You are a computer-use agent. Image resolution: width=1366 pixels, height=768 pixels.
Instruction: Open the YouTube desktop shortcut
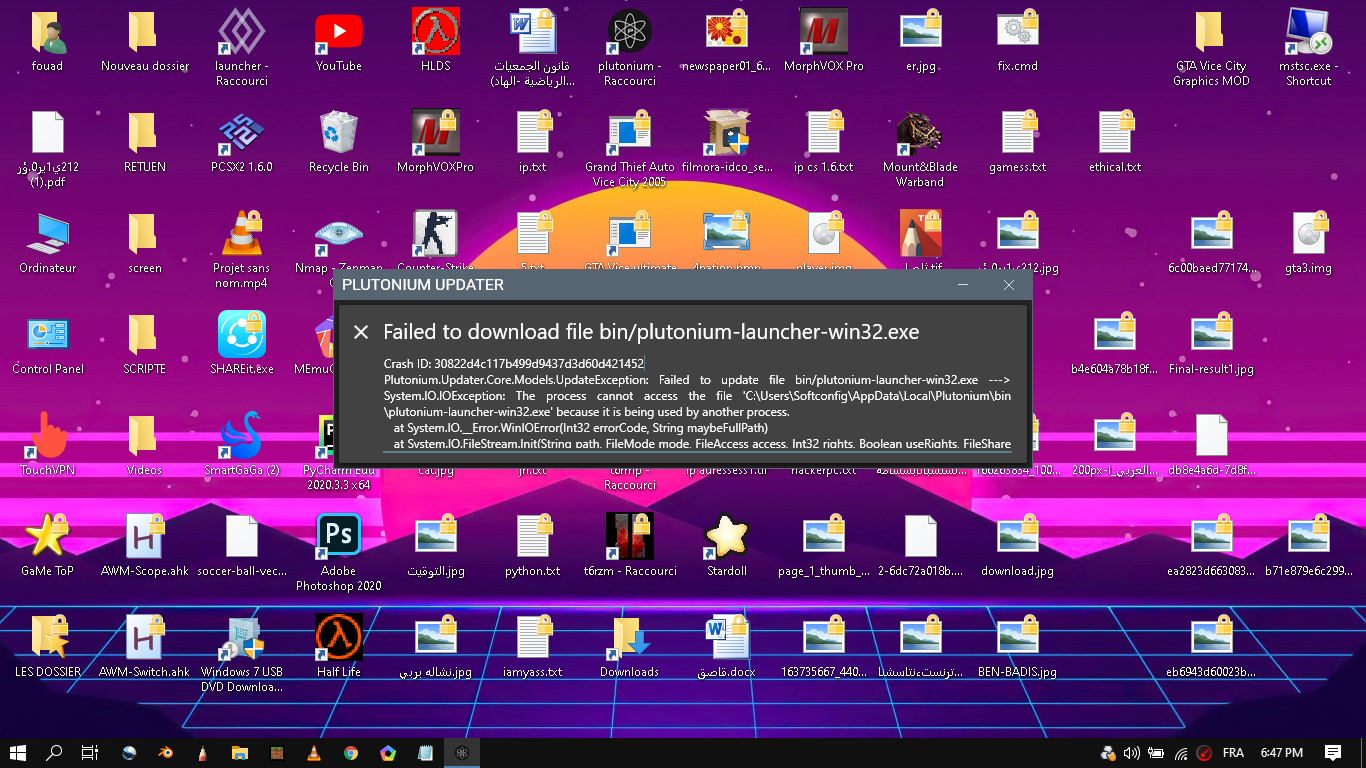(338, 42)
